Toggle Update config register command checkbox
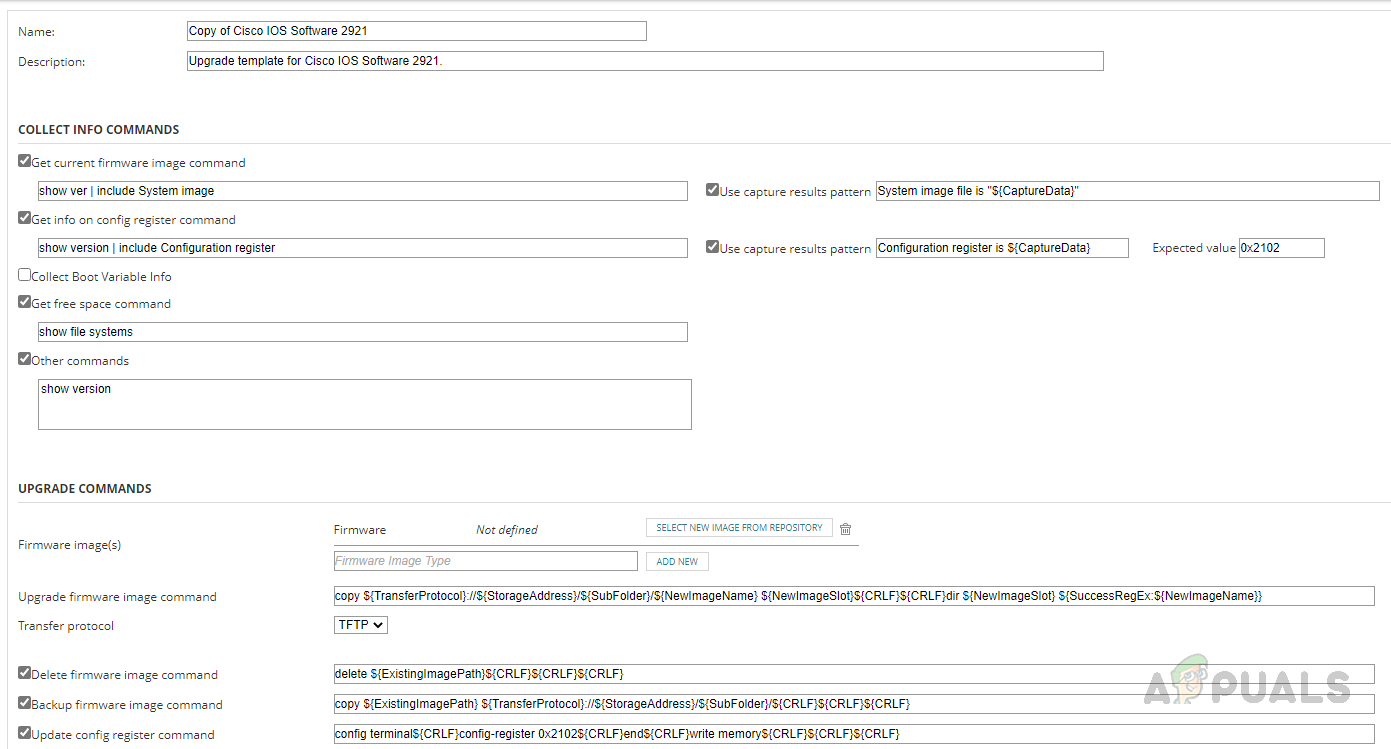The width and height of the screenshot is (1391, 749). tap(25, 732)
